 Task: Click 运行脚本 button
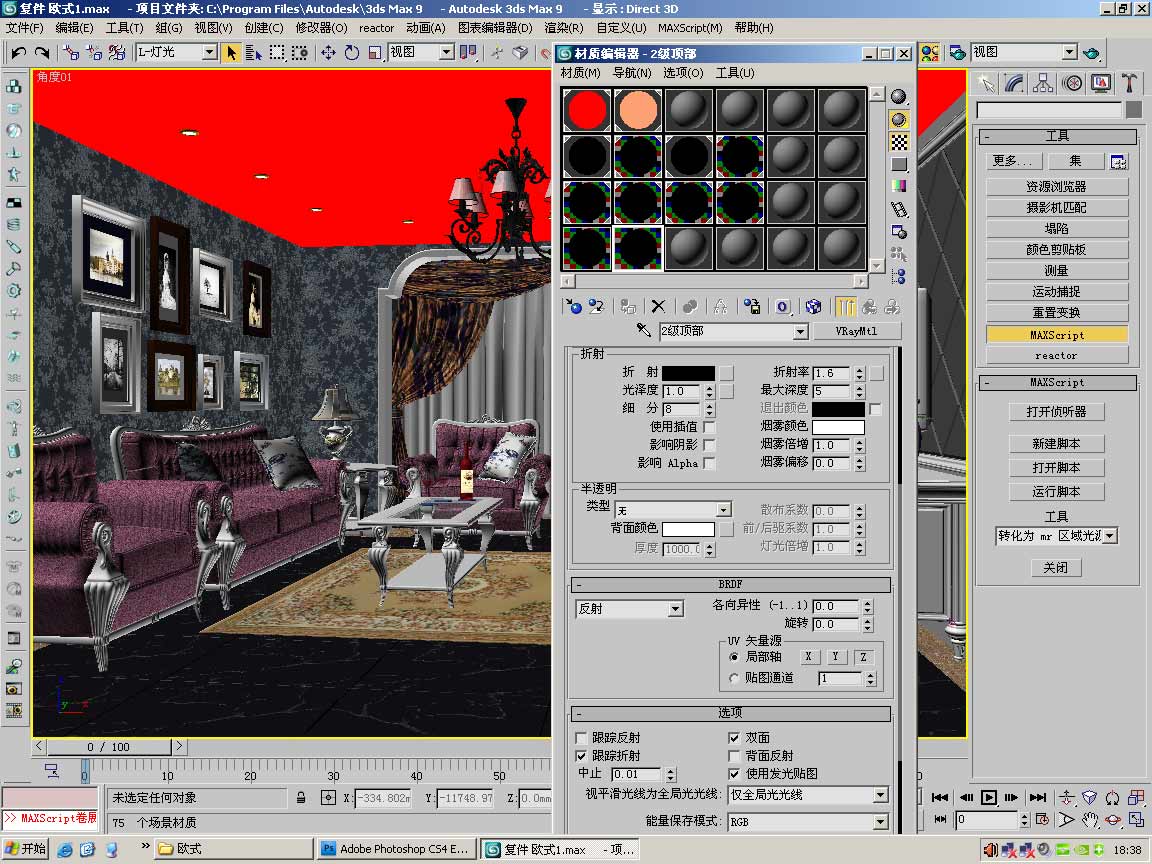pos(1056,492)
